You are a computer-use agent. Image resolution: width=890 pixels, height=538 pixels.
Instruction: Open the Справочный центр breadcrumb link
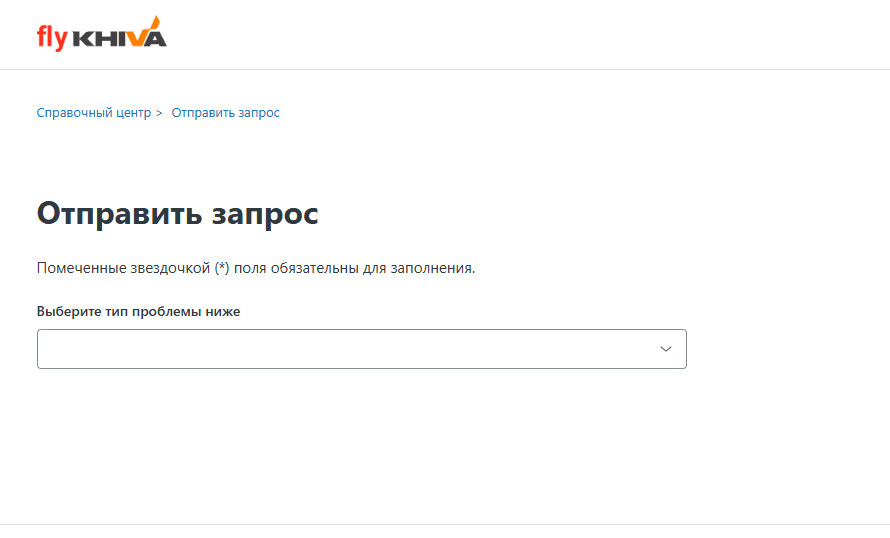[94, 113]
